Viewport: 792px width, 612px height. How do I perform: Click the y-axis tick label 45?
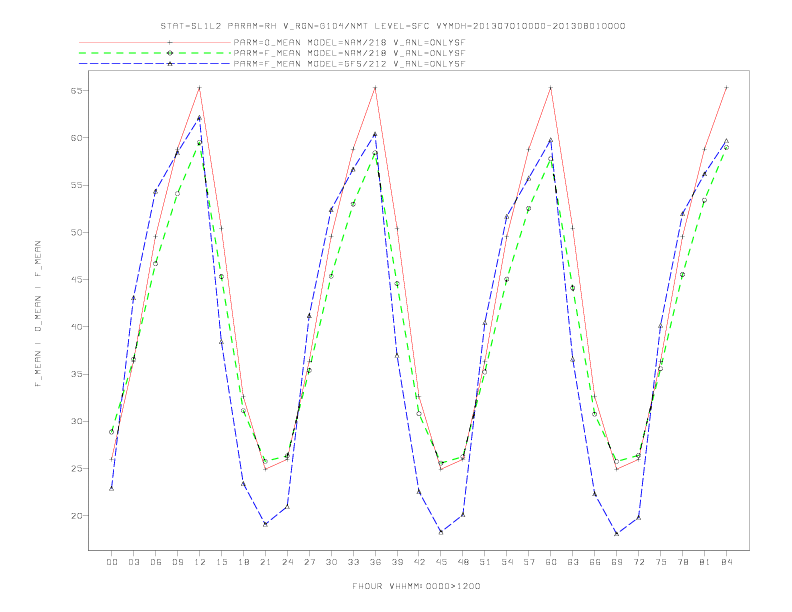click(x=76, y=280)
